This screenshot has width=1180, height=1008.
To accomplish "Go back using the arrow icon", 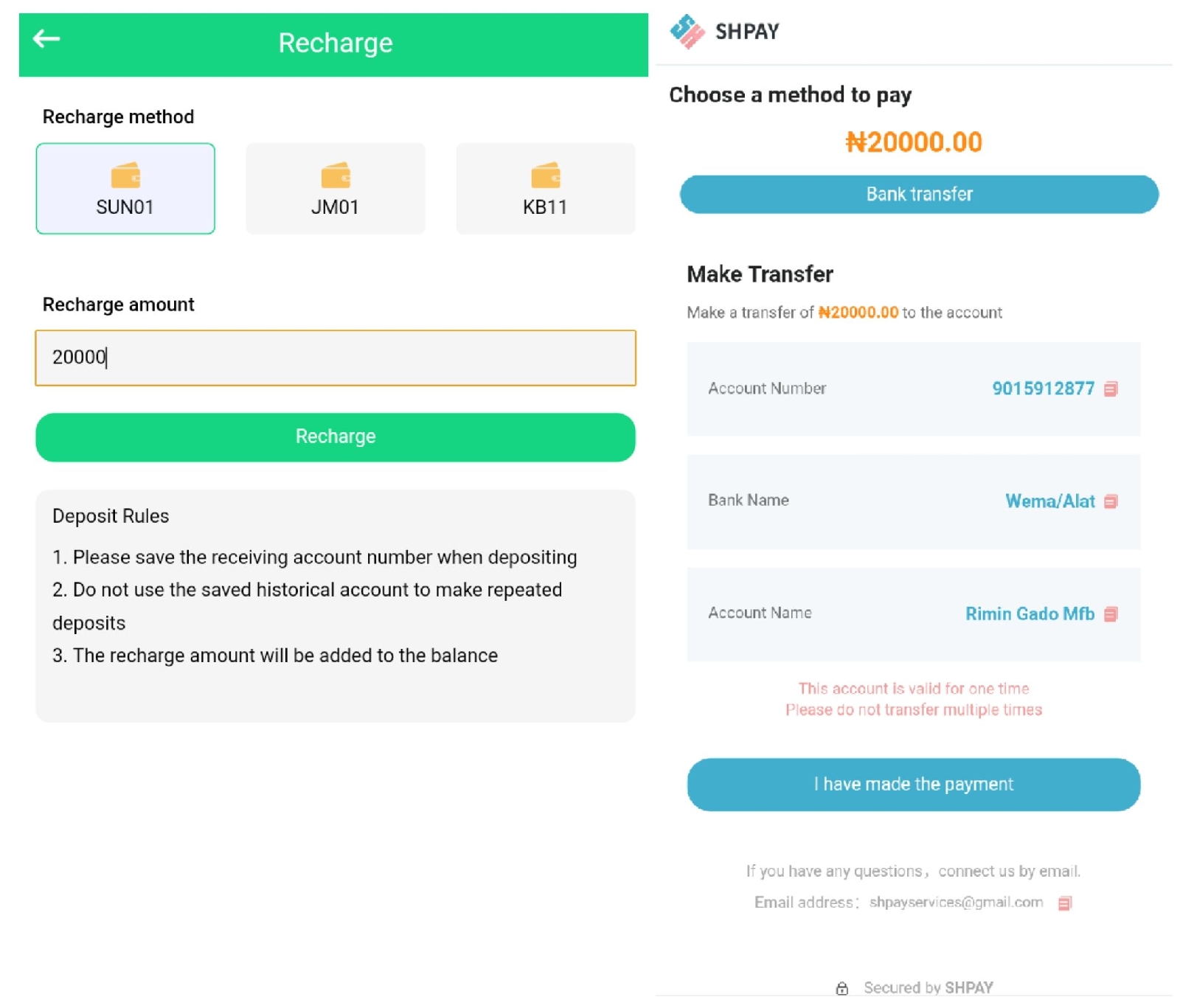I will pyautogui.click(x=46, y=38).
